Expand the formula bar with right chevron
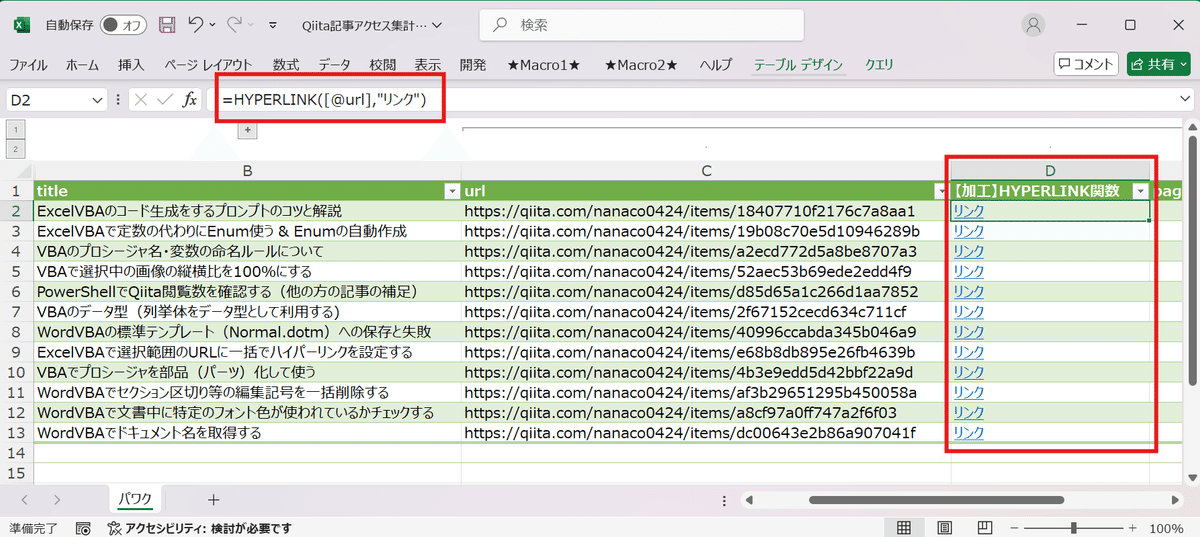Screen dimensions: 1200x537 [x=1185, y=99]
